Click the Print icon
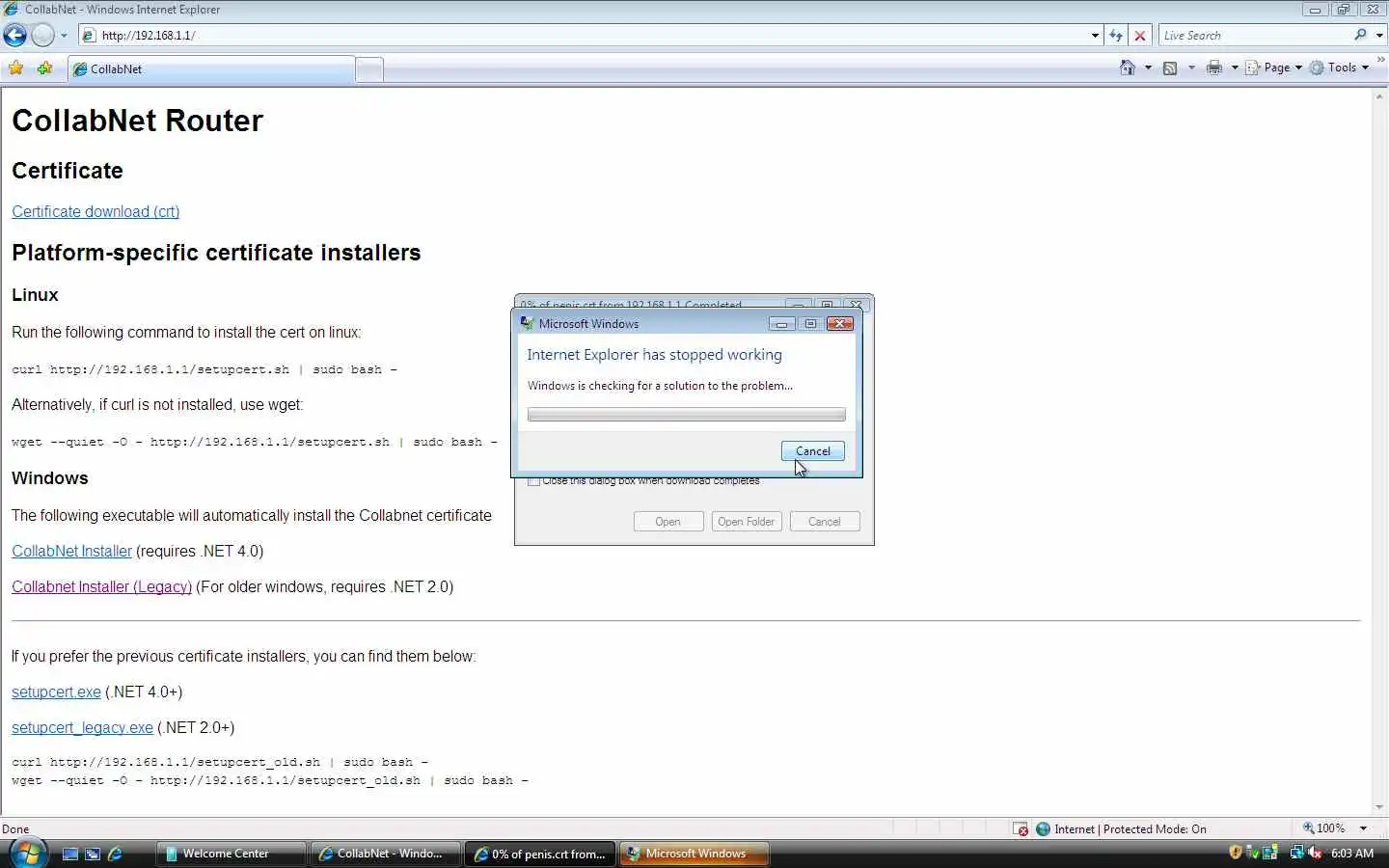Image resolution: width=1389 pixels, height=868 pixels. [x=1214, y=68]
